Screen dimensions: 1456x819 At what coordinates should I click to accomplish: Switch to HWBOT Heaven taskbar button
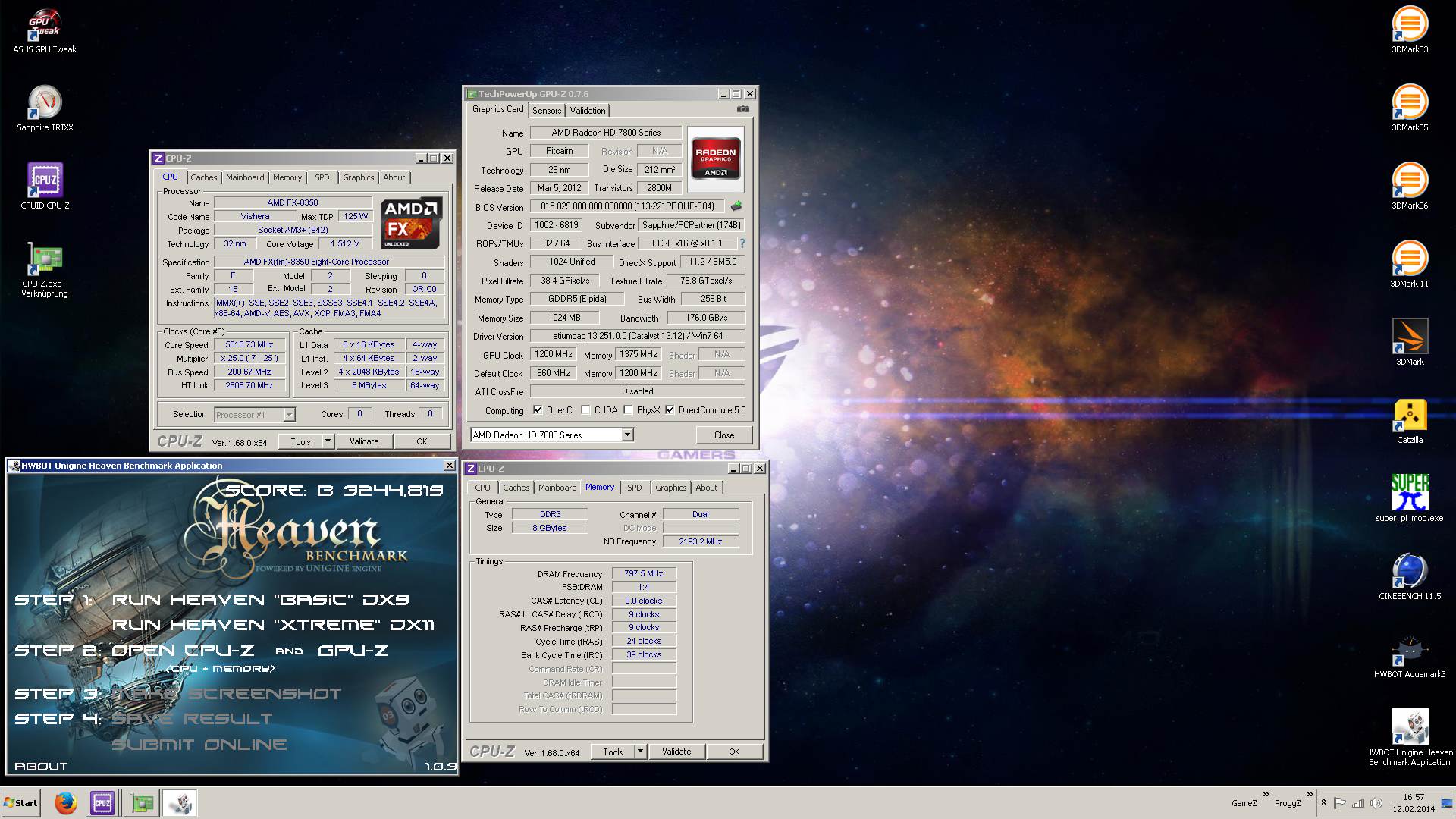coord(180,803)
